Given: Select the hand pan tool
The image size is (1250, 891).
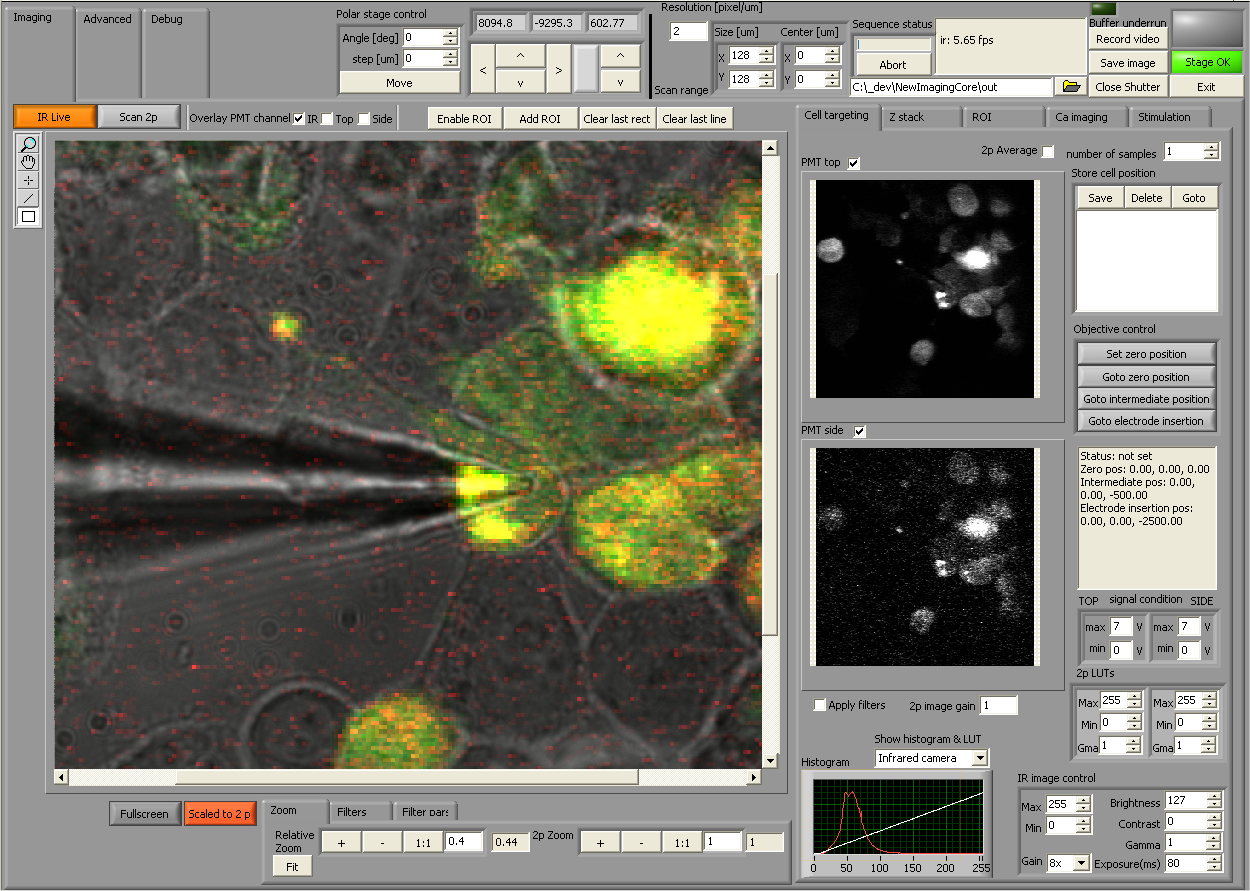Looking at the screenshot, I should pyautogui.click(x=28, y=163).
